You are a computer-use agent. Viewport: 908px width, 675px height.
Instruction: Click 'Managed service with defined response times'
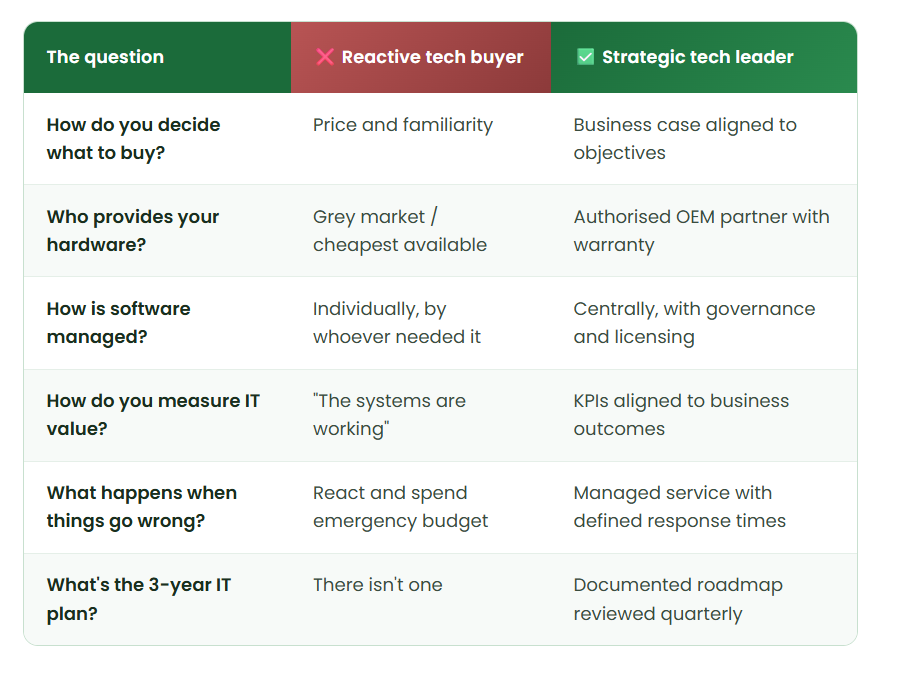680,507
